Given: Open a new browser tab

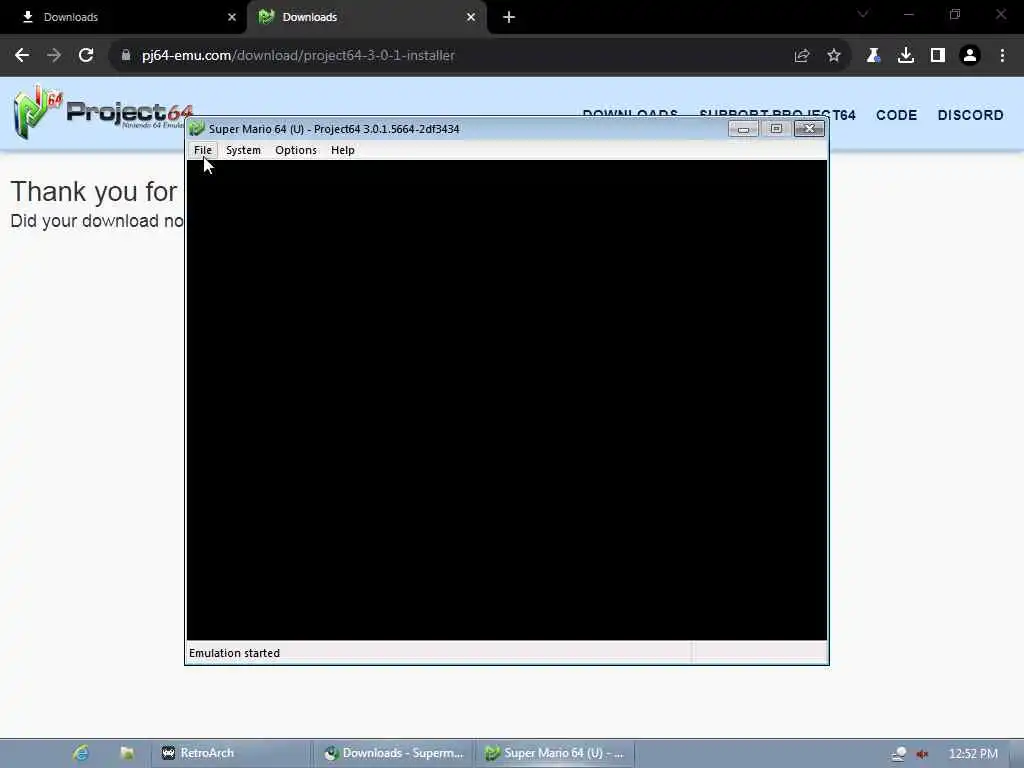Looking at the screenshot, I should (x=509, y=18).
